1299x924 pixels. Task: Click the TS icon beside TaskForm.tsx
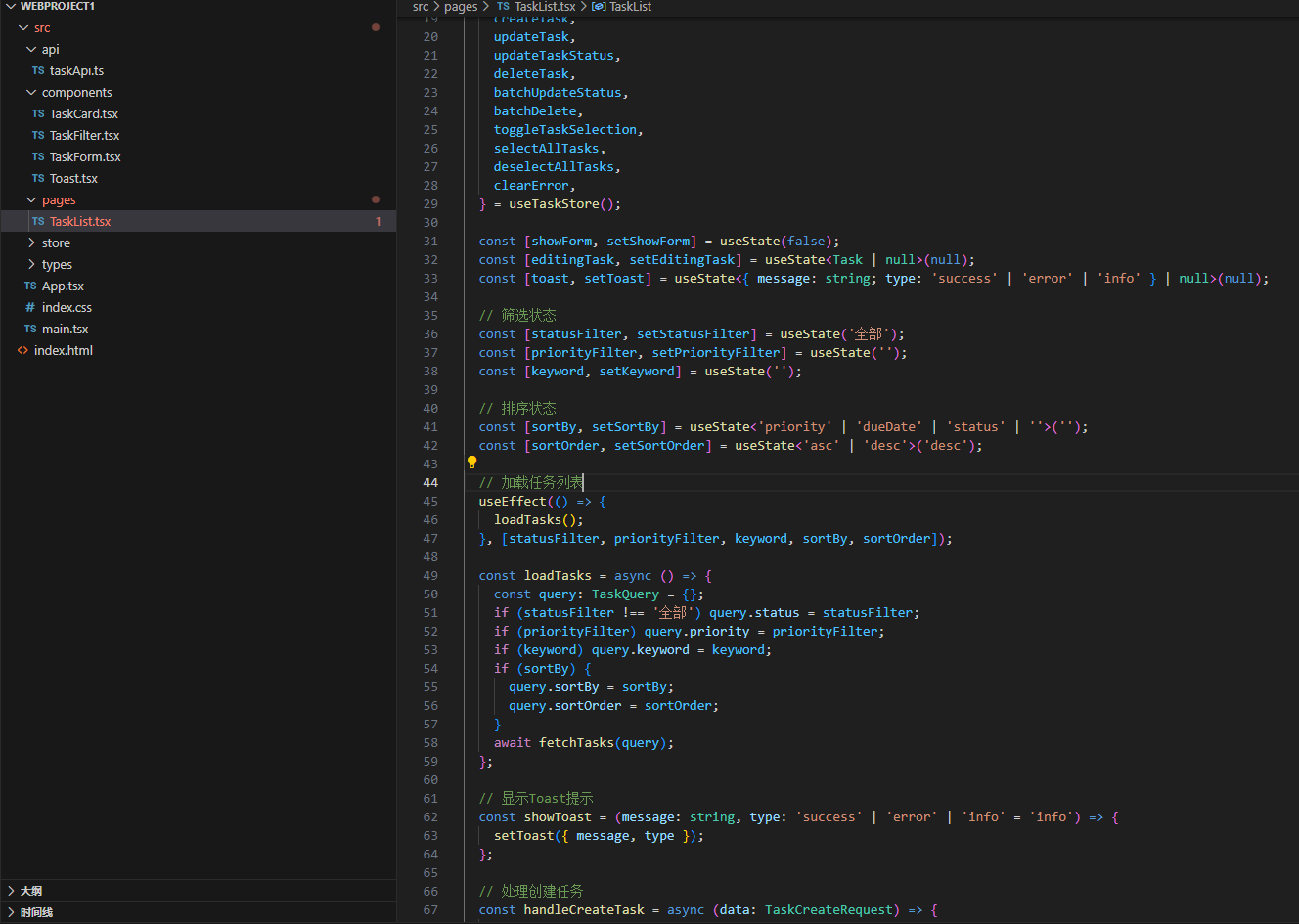(x=38, y=156)
